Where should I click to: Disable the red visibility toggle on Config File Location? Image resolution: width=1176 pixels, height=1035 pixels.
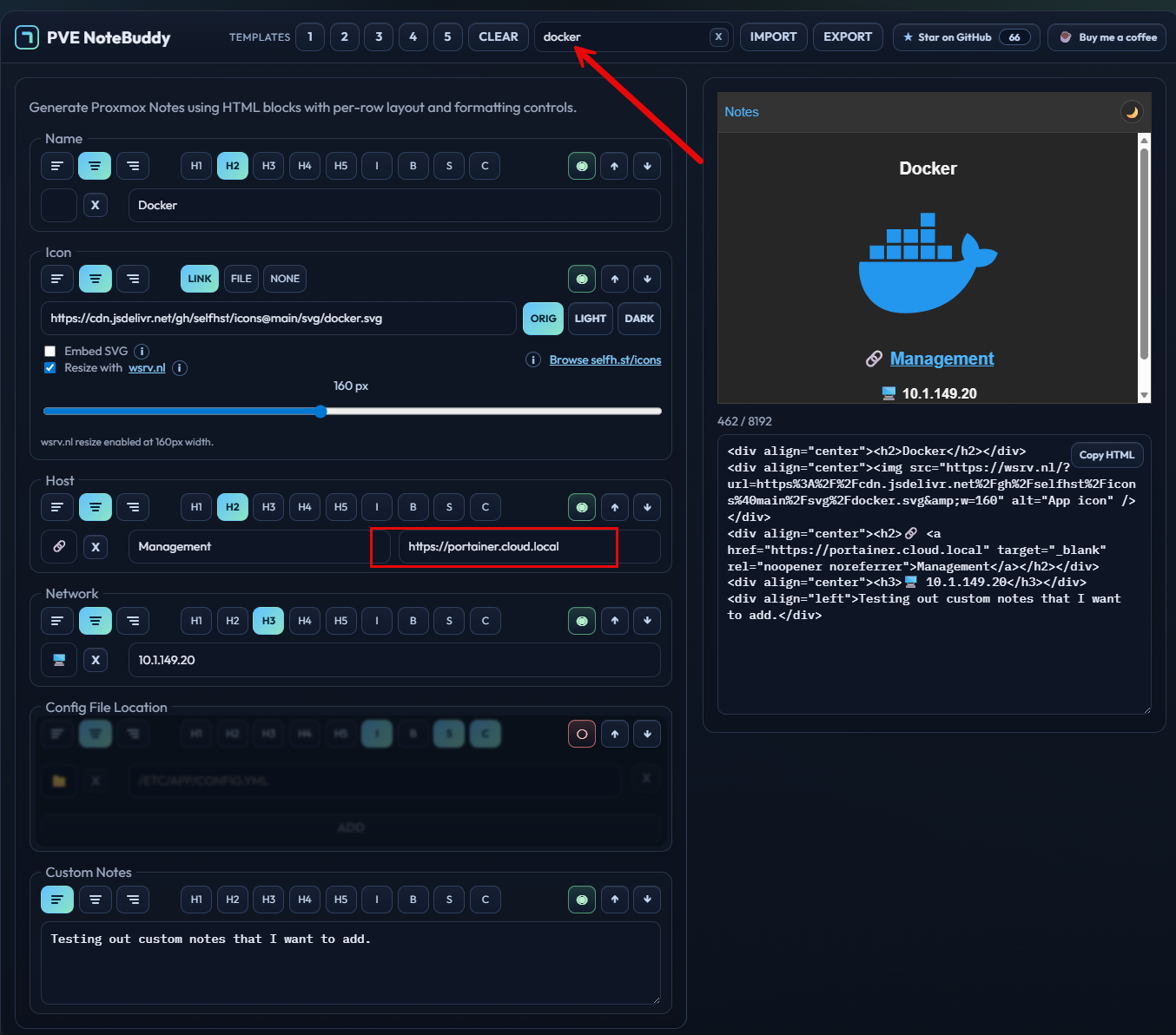581,733
